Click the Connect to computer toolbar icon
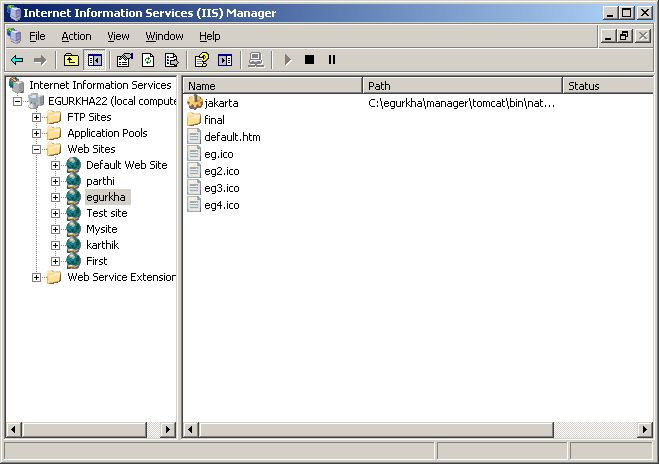This screenshot has width=659, height=464. [x=256, y=60]
